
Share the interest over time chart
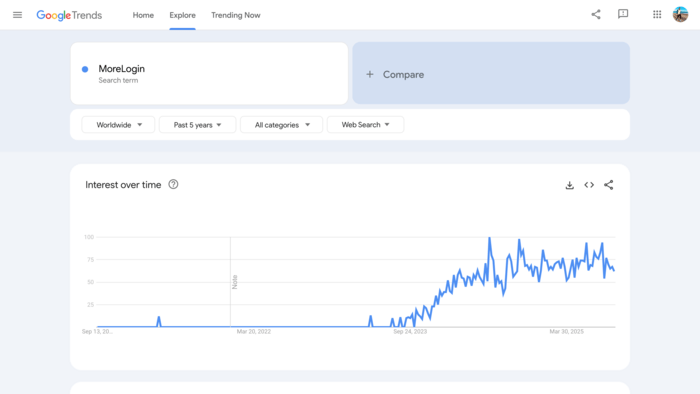pos(608,185)
